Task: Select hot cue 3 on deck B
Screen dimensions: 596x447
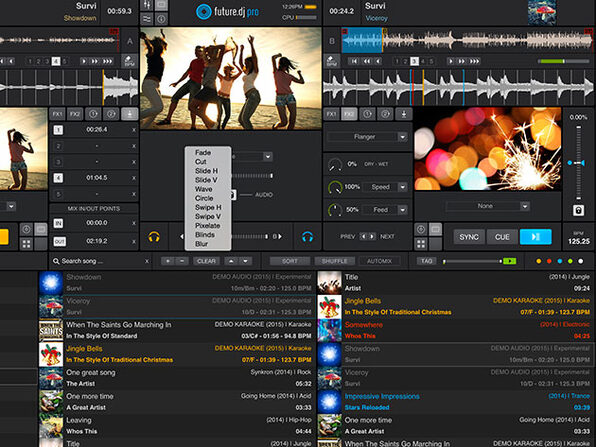Action: tap(414, 61)
